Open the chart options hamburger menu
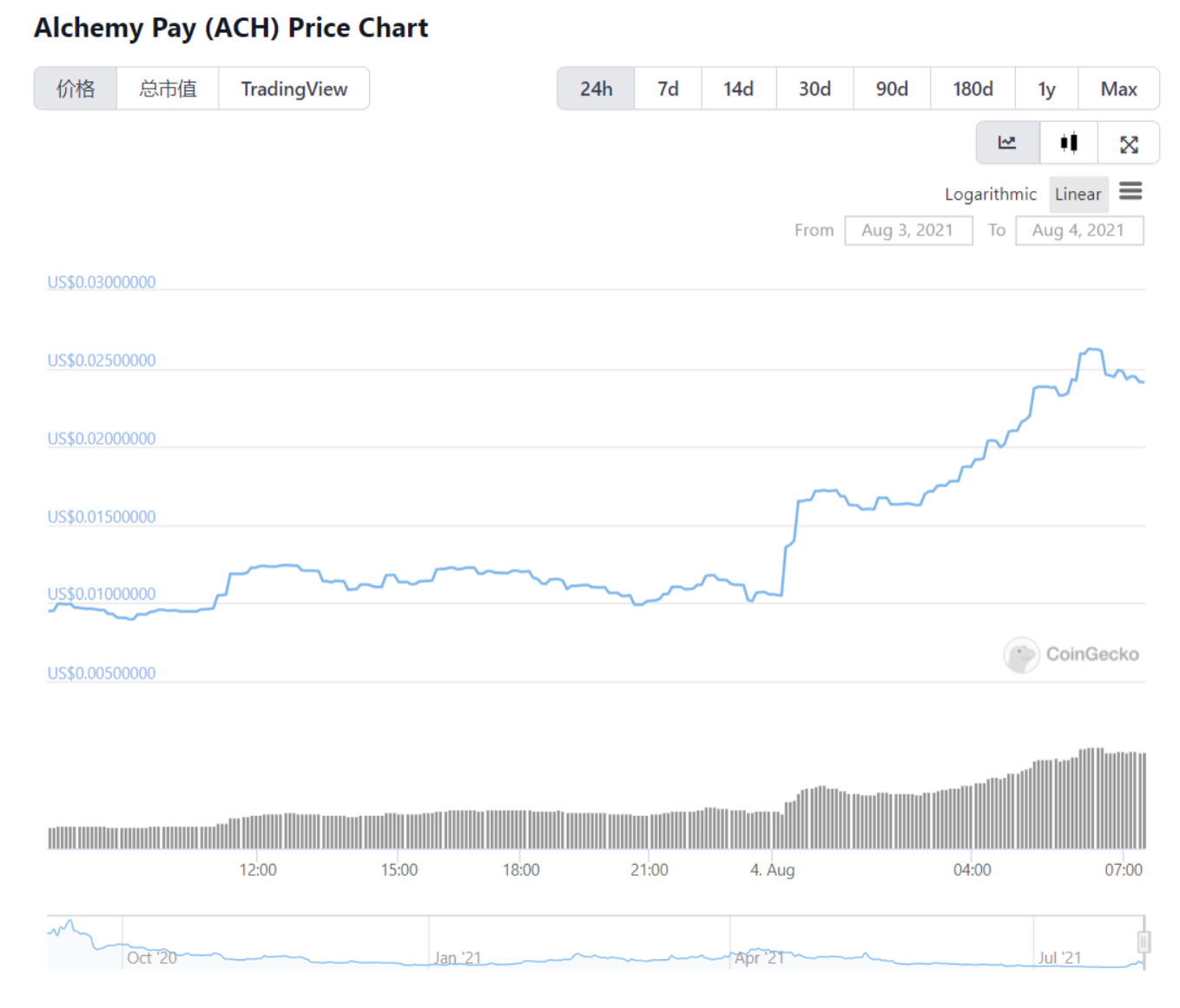The image size is (1180, 1008). 1131,193
